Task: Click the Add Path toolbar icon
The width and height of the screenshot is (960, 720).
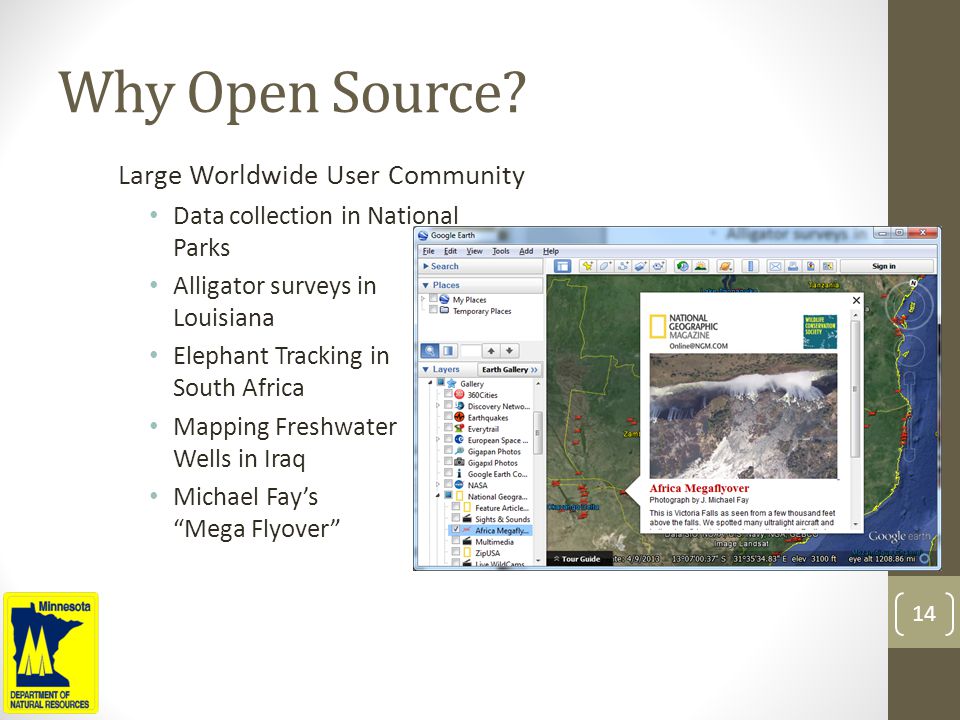Action: (623, 266)
